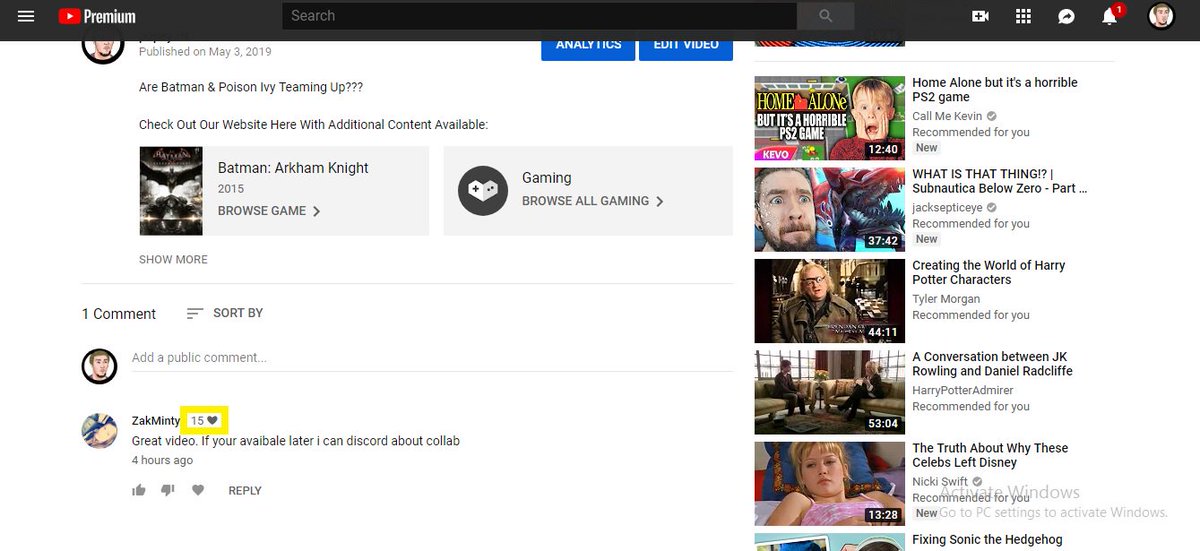Click channel name HarryPotterAdmirer
Viewport: 1200px width, 551px height.
pos(962,390)
